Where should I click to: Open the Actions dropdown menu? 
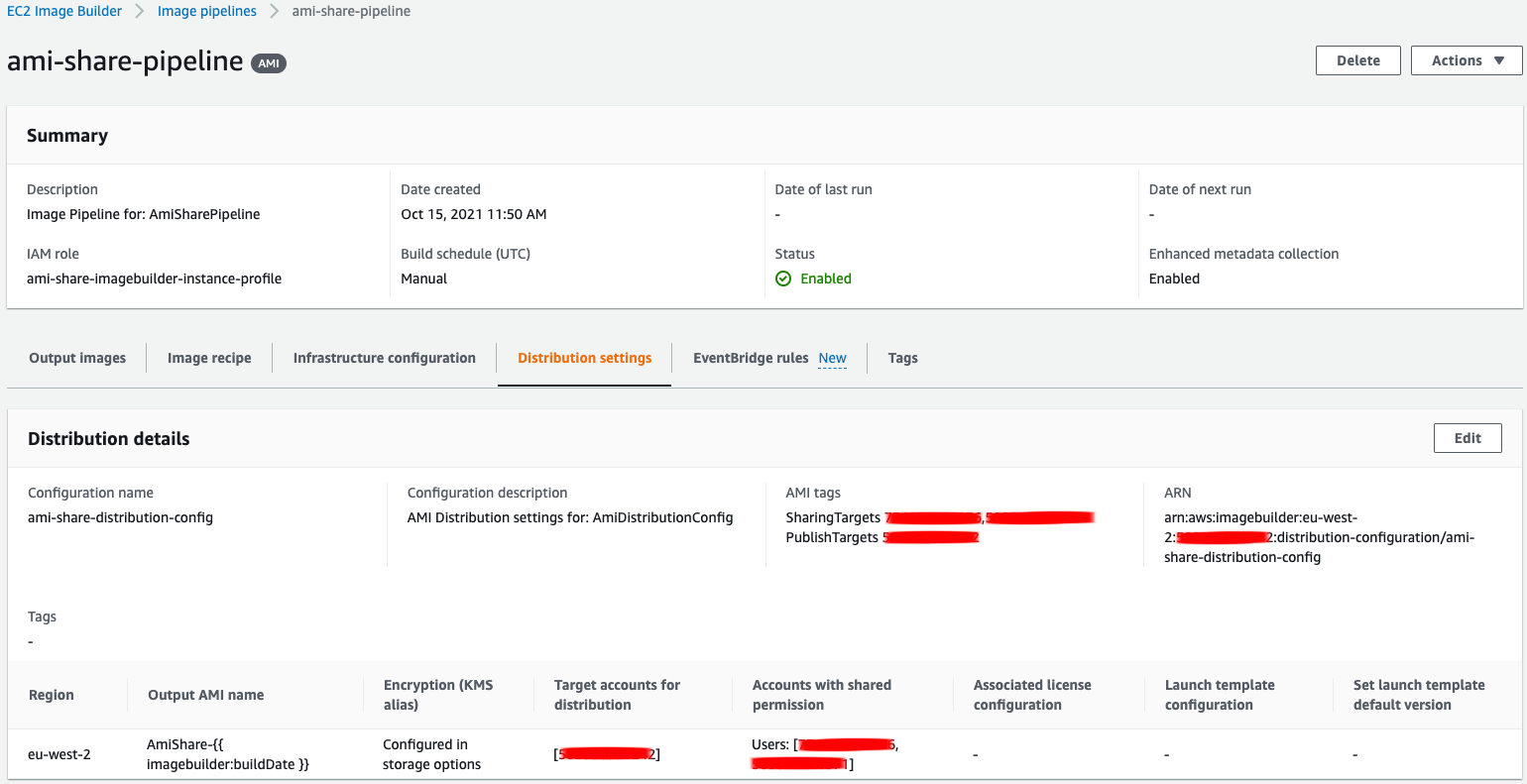(x=1467, y=60)
